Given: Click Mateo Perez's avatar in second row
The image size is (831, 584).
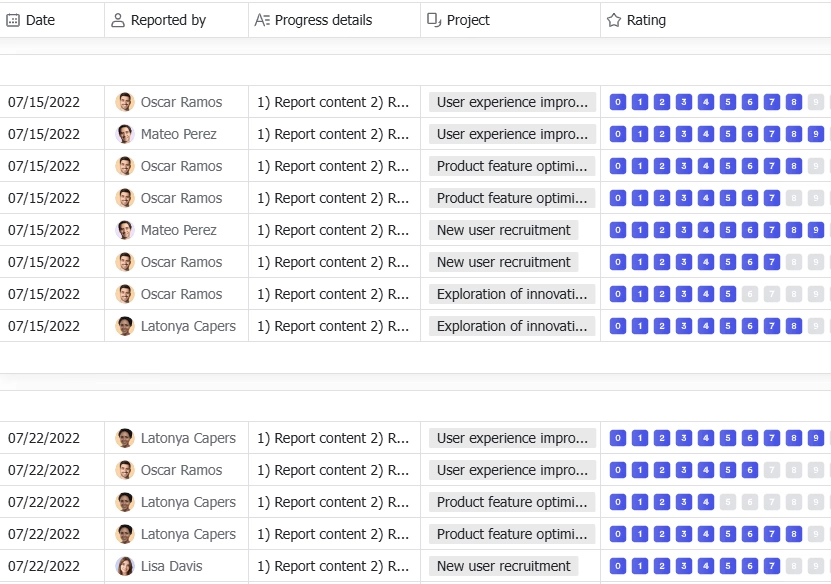Looking at the screenshot, I should pyautogui.click(x=125, y=134).
